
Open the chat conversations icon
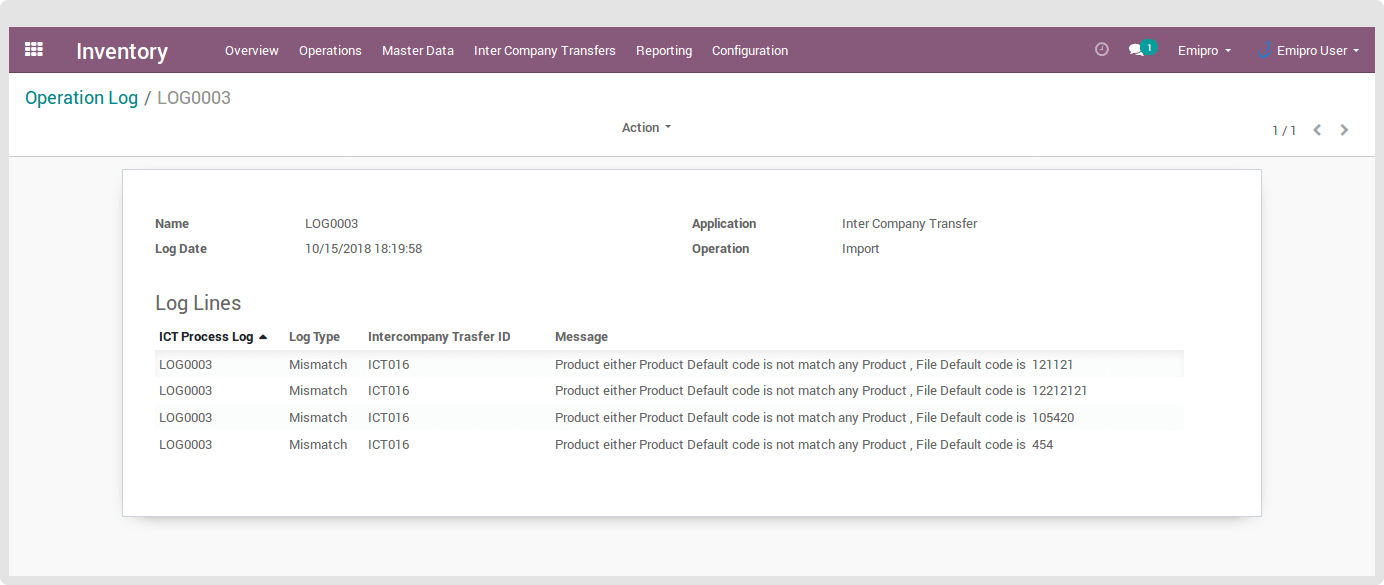click(x=1136, y=50)
